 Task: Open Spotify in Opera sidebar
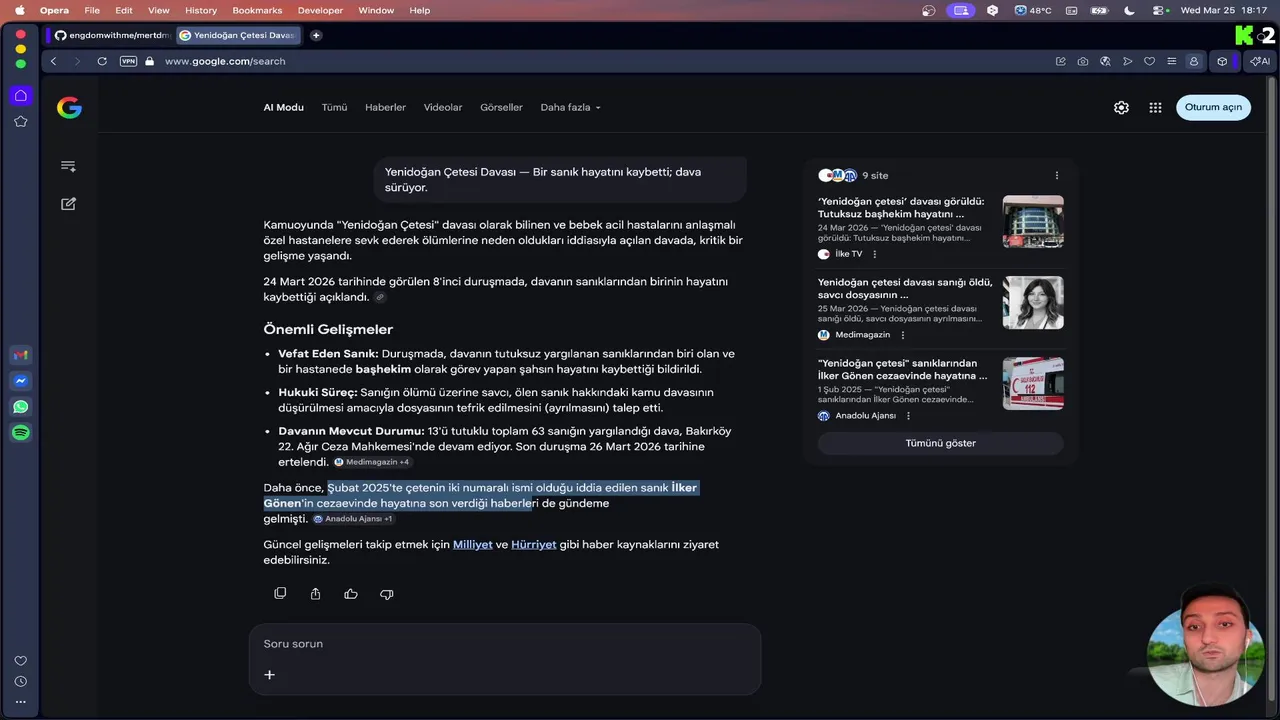tap(20, 433)
